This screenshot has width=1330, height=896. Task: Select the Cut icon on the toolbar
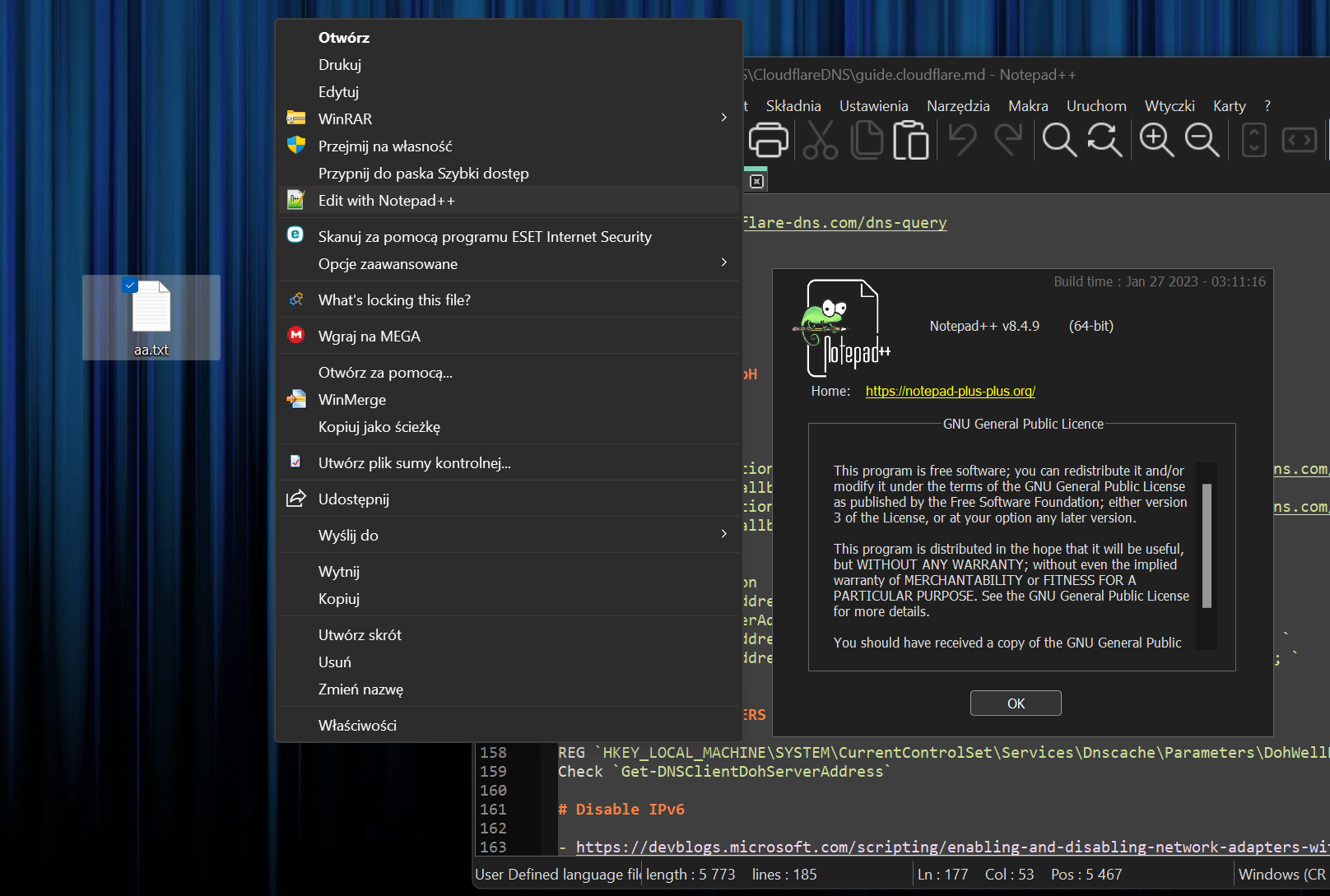pos(820,140)
